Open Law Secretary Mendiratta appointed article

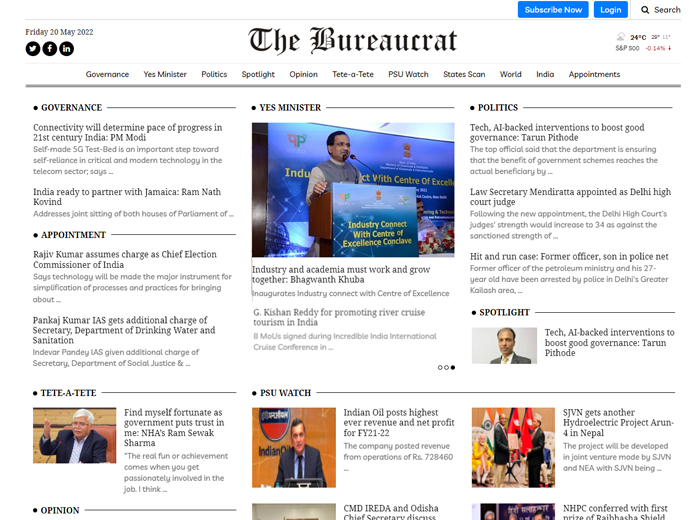[570, 197]
